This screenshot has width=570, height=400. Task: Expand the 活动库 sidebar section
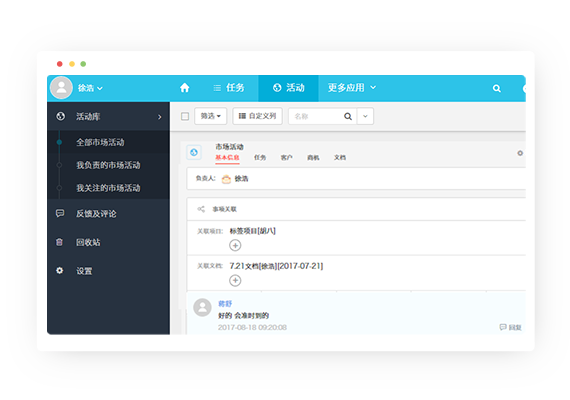pyautogui.click(x=108, y=116)
